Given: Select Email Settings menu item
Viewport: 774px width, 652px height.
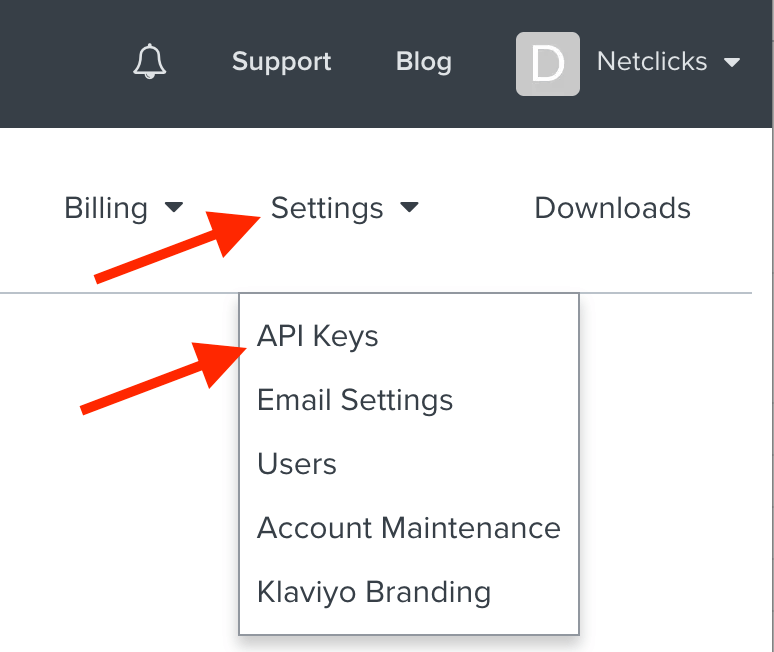Looking at the screenshot, I should click(x=355, y=400).
